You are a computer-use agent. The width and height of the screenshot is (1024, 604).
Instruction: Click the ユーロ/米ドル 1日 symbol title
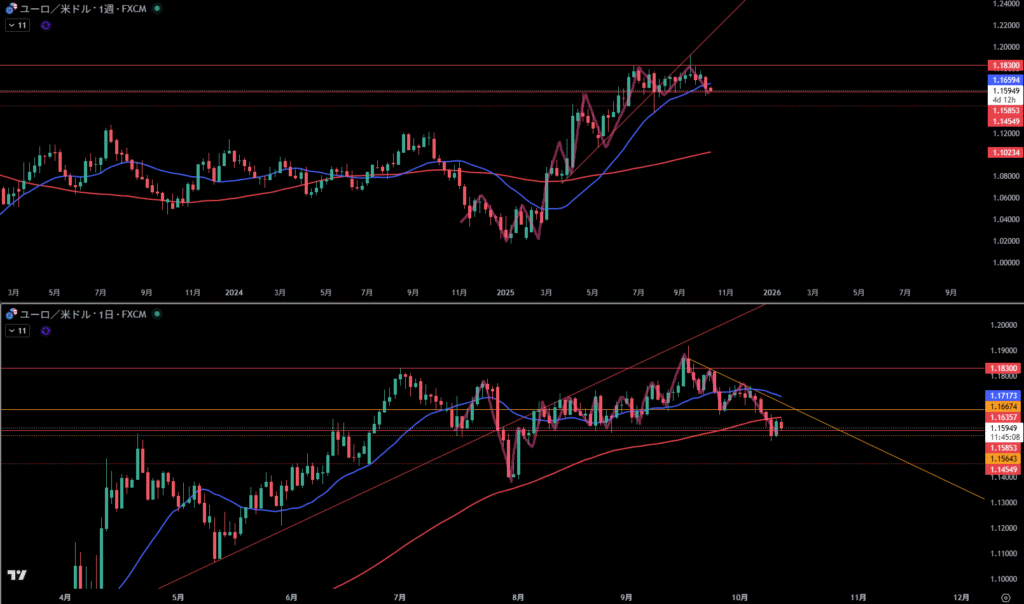[x=82, y=314]
